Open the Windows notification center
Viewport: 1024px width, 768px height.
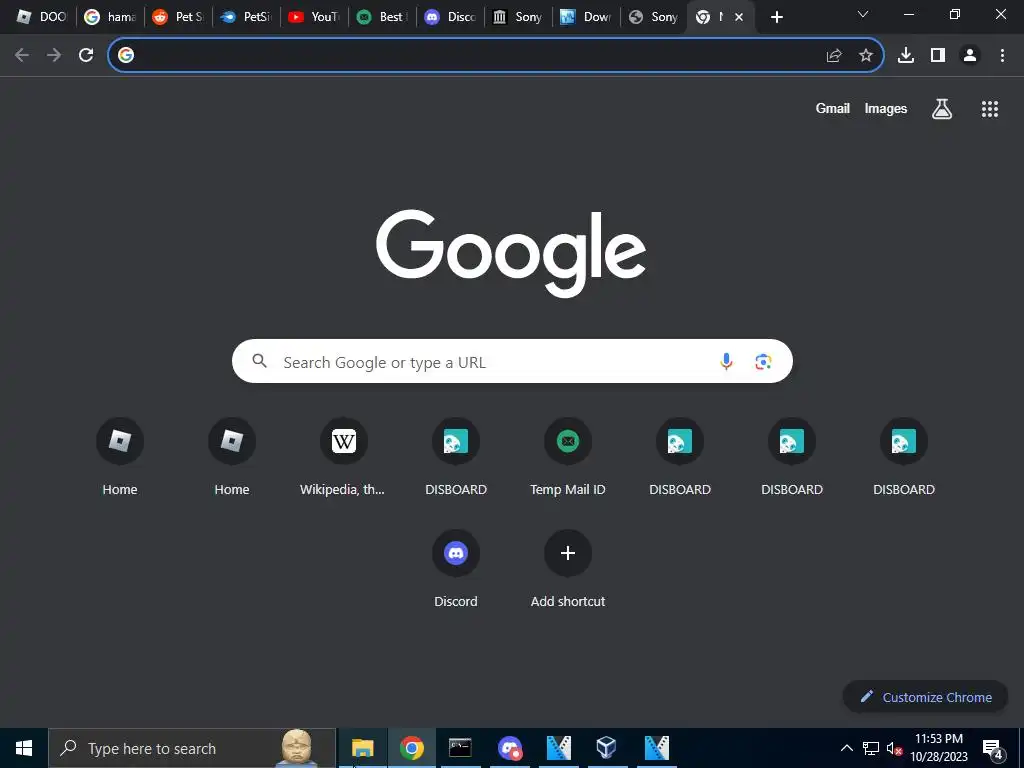click(x=993, y=748)
